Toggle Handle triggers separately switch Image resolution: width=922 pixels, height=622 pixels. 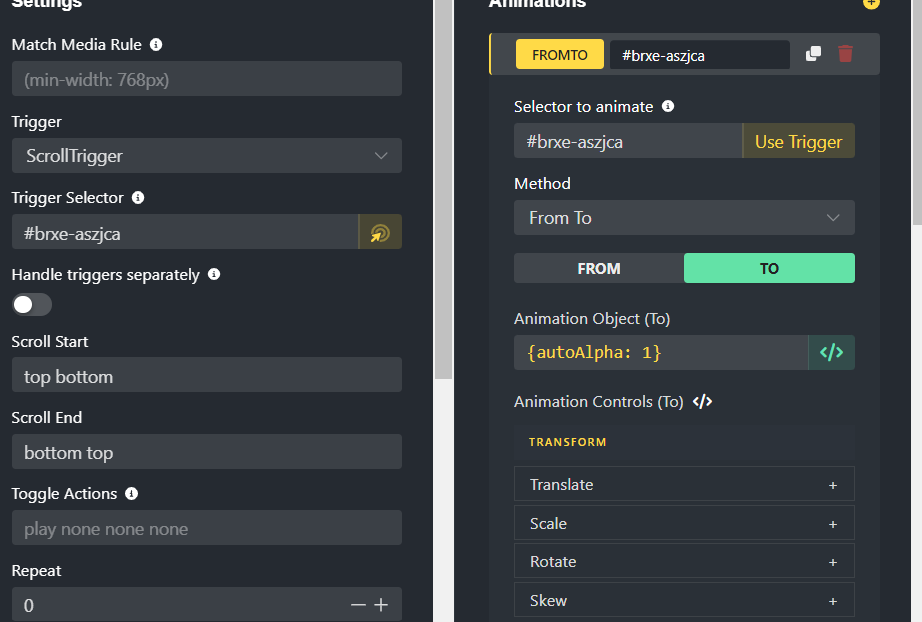[x=32, y=305]
